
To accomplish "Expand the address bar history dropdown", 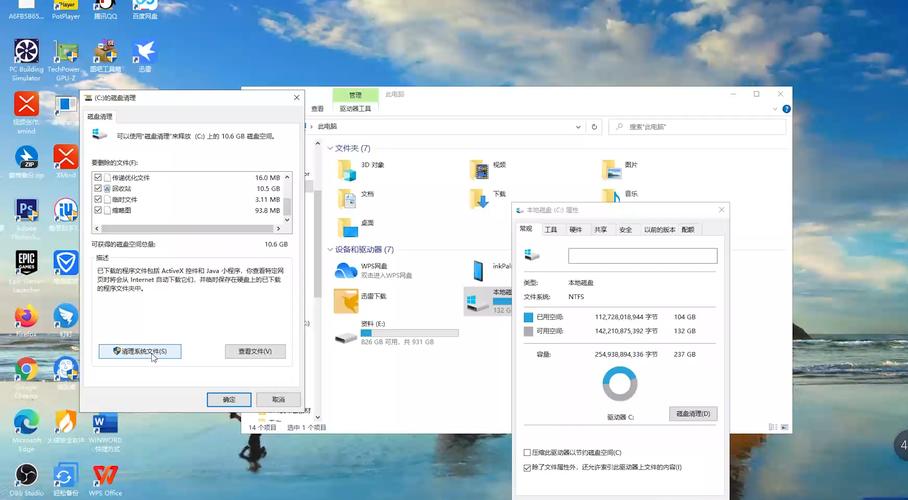I will click(x=578, y=127).
